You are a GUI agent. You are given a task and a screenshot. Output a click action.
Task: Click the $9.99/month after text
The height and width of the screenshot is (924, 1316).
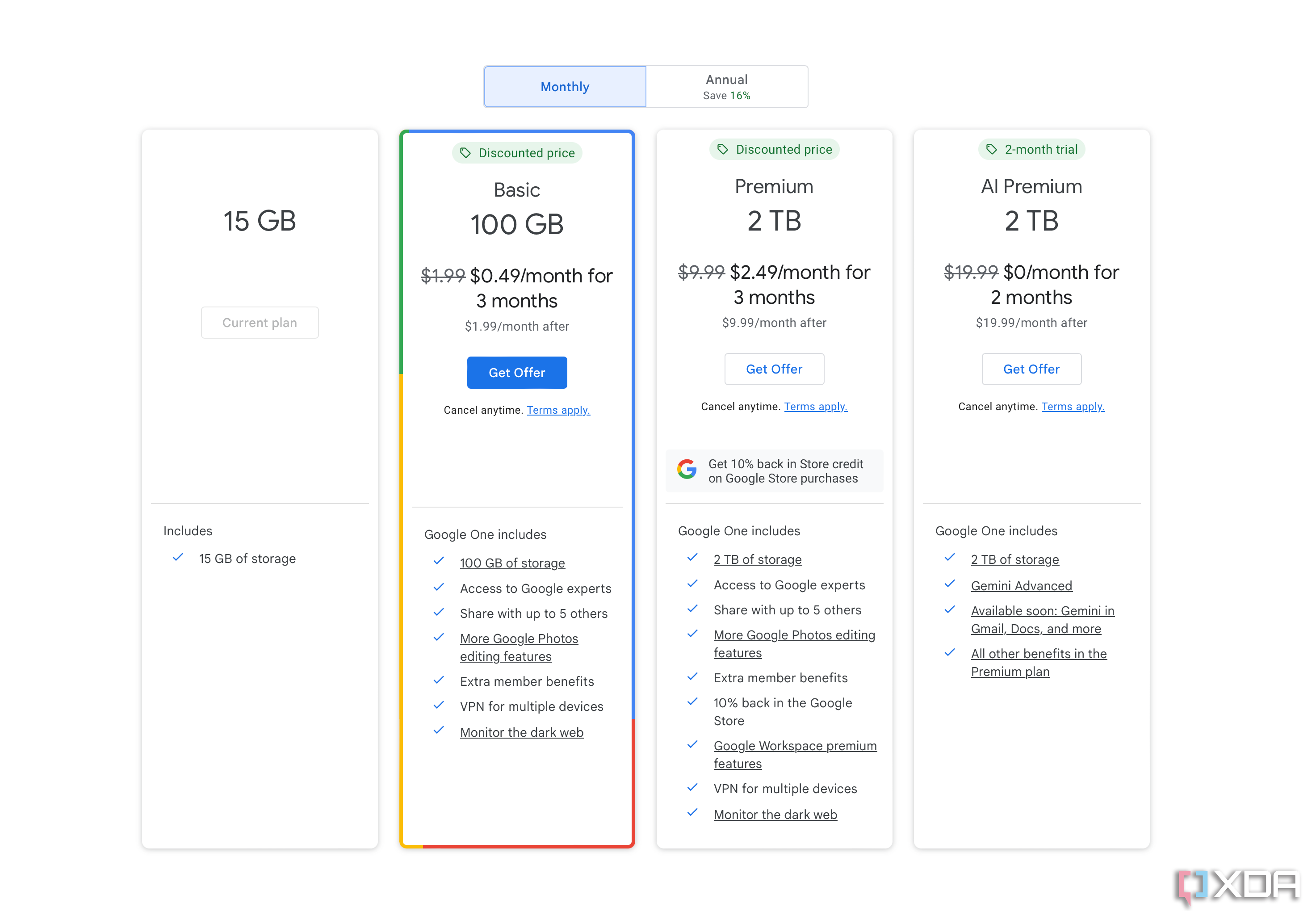(x=774, y=323)
